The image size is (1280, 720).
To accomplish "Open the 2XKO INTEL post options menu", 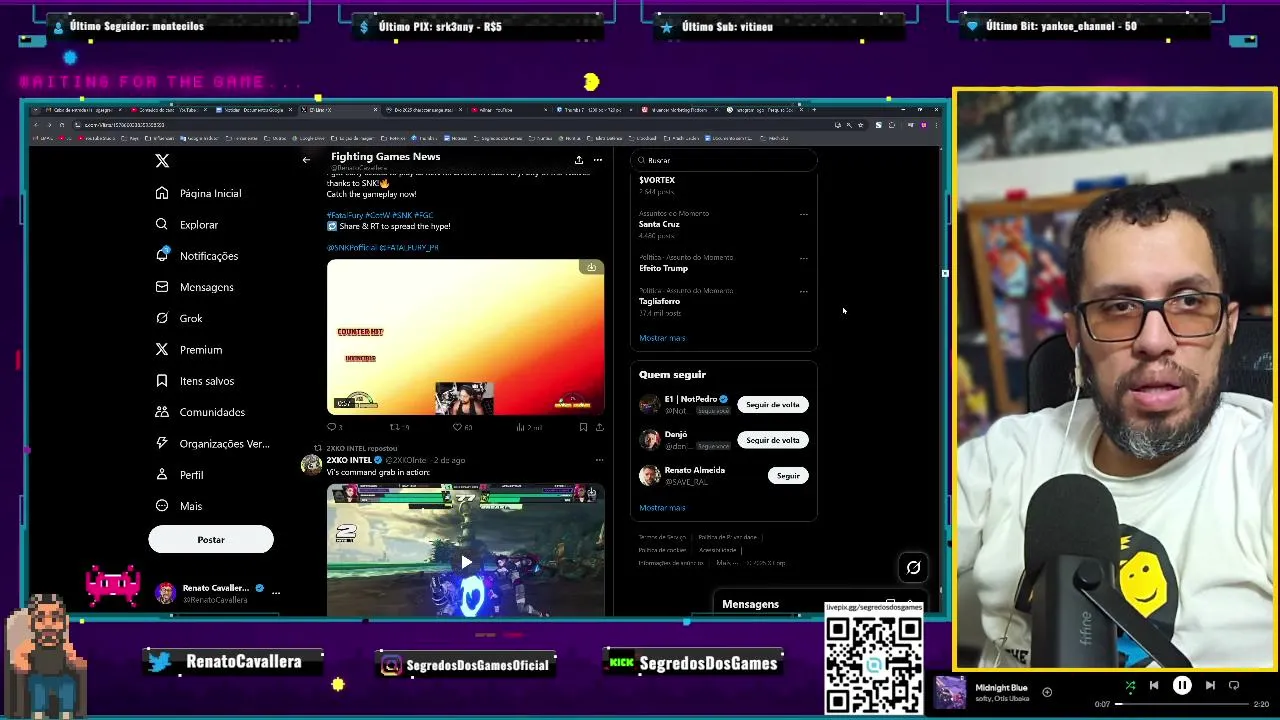I will (599, 460).
